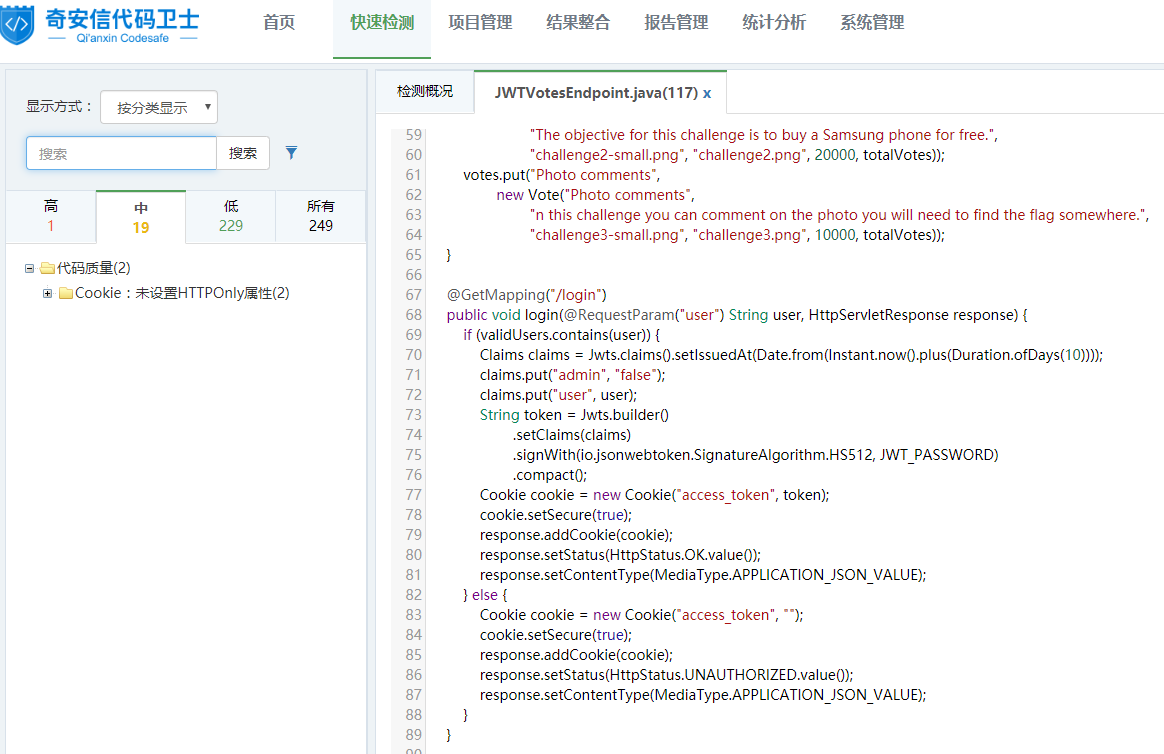Open the 所有 defects tab
The width and height of the screenshot is (1164, 754).
pos(321,216)
